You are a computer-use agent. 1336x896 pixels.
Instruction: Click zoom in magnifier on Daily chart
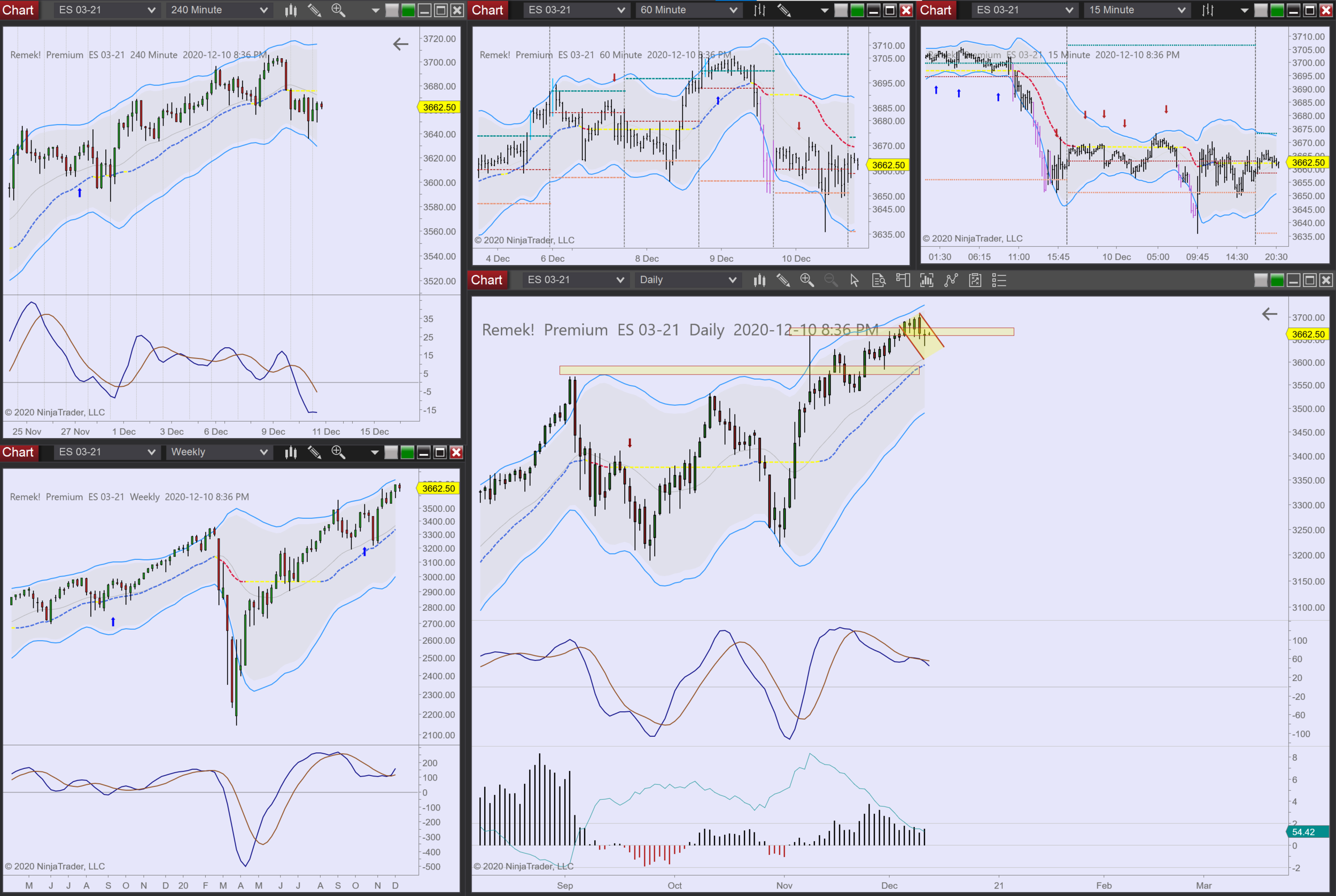click(x=807, y=280)
